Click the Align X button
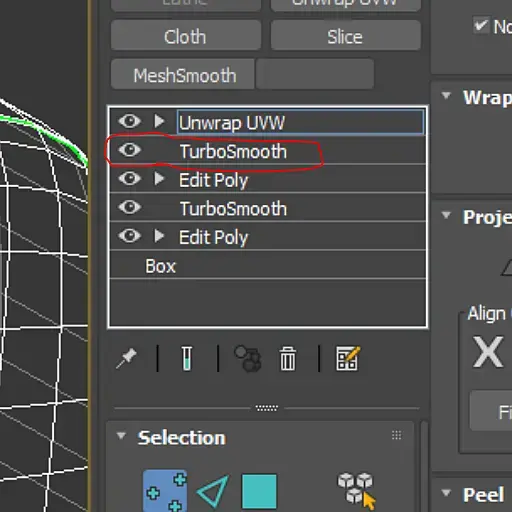Image resolution: width=512 pixels, height=512 pixels. pos(488,352)
